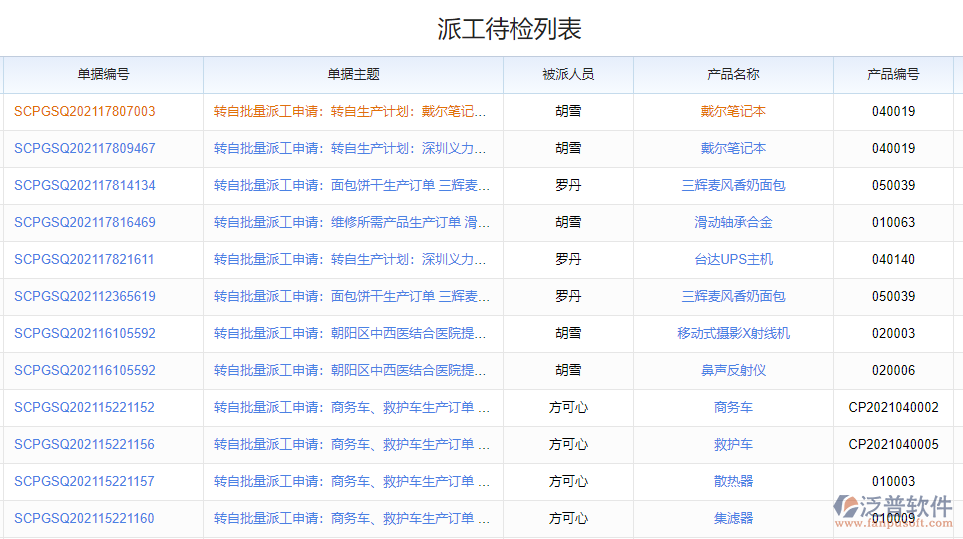The height and width of the screenshot is (539, 963).
Task: Open subject link in SCPGSQ202112365619 row
Action: point(351,297)
